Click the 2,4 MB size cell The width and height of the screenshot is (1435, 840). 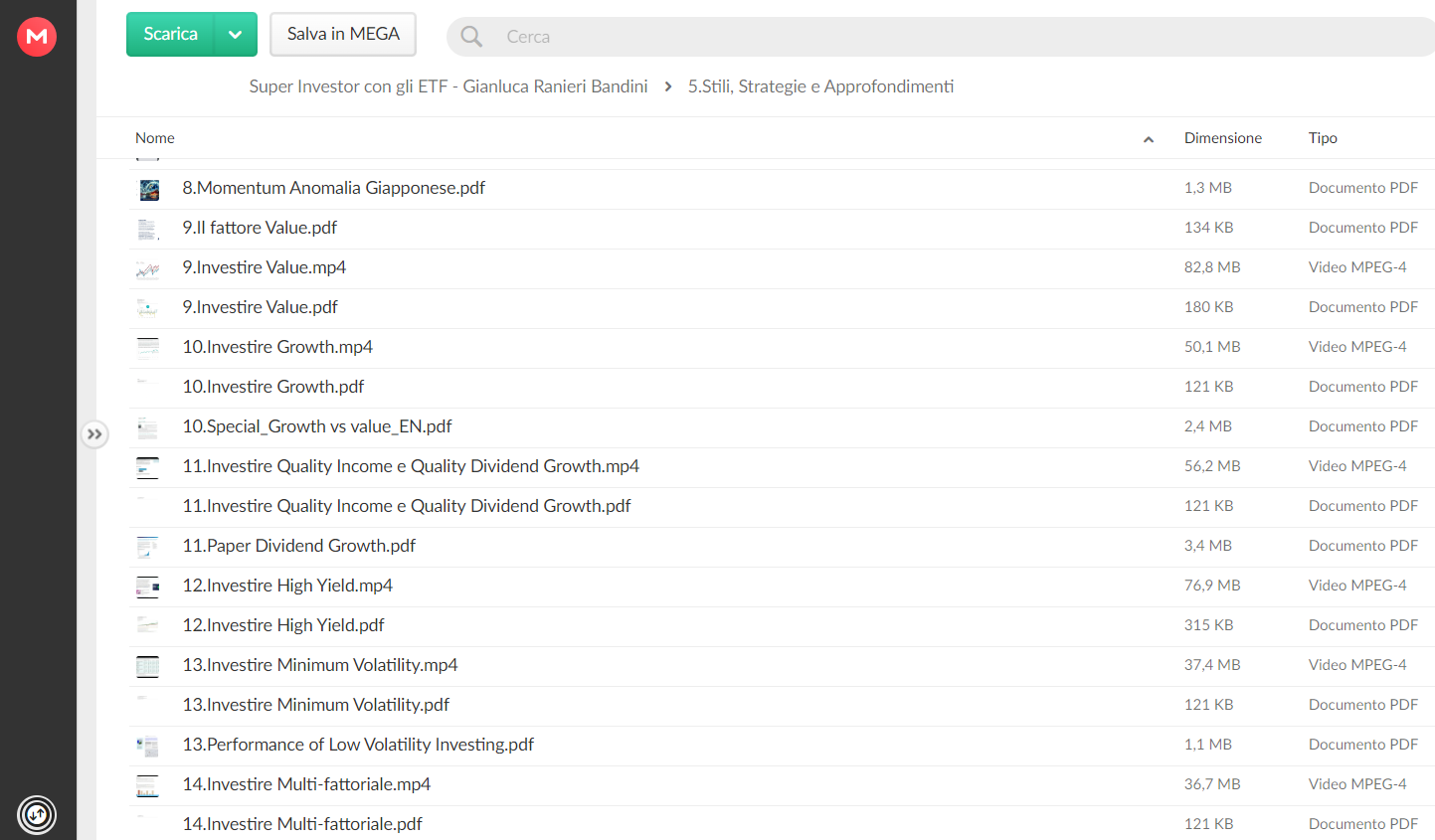1207,426
